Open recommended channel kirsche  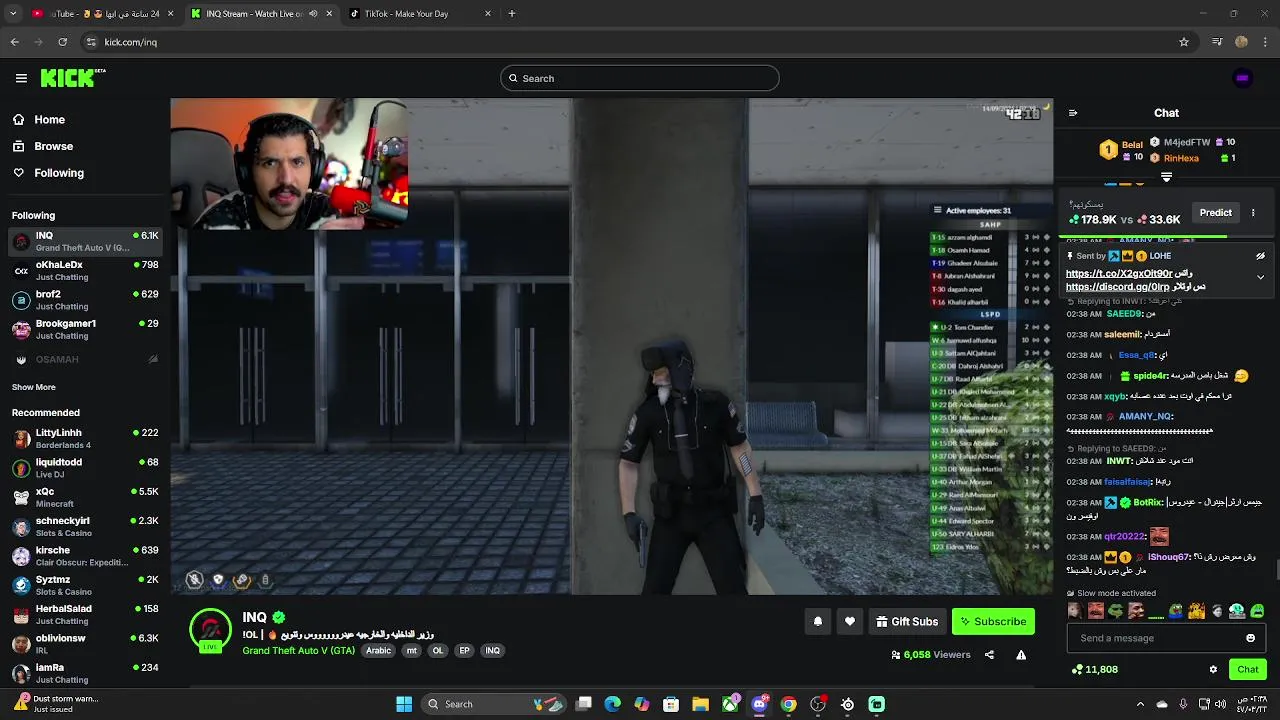point(85,556)
